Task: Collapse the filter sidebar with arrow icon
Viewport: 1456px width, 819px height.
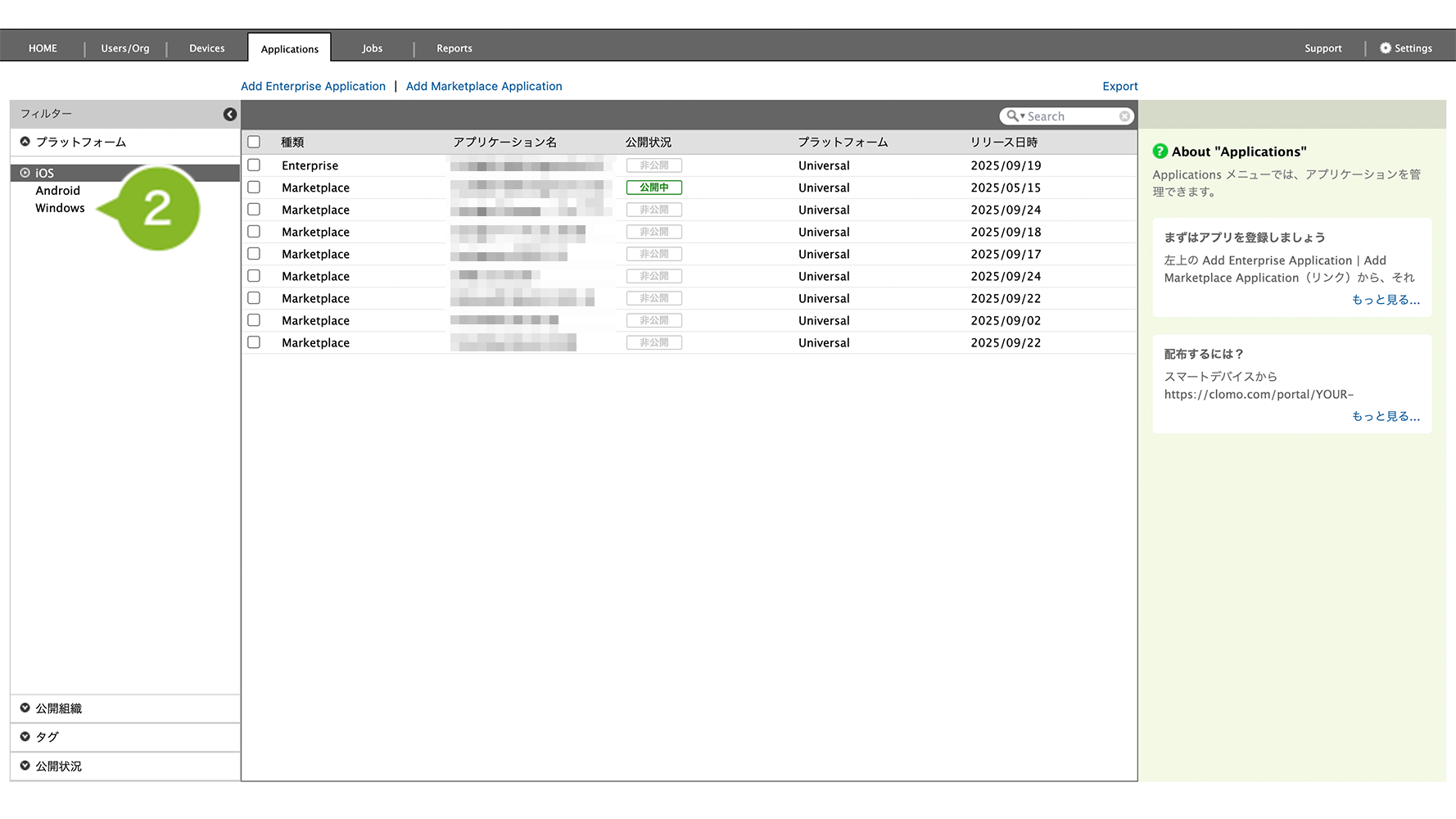Action: coord(230,115)
